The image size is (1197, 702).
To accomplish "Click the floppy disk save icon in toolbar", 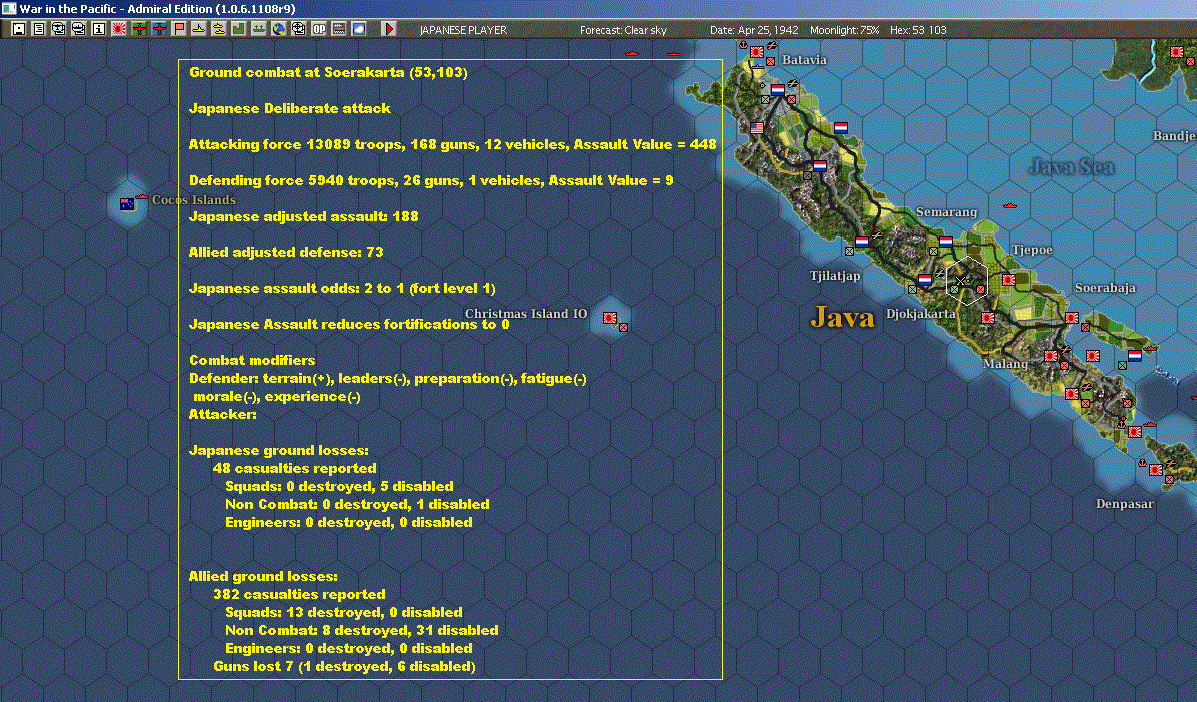I will point(19,29).
